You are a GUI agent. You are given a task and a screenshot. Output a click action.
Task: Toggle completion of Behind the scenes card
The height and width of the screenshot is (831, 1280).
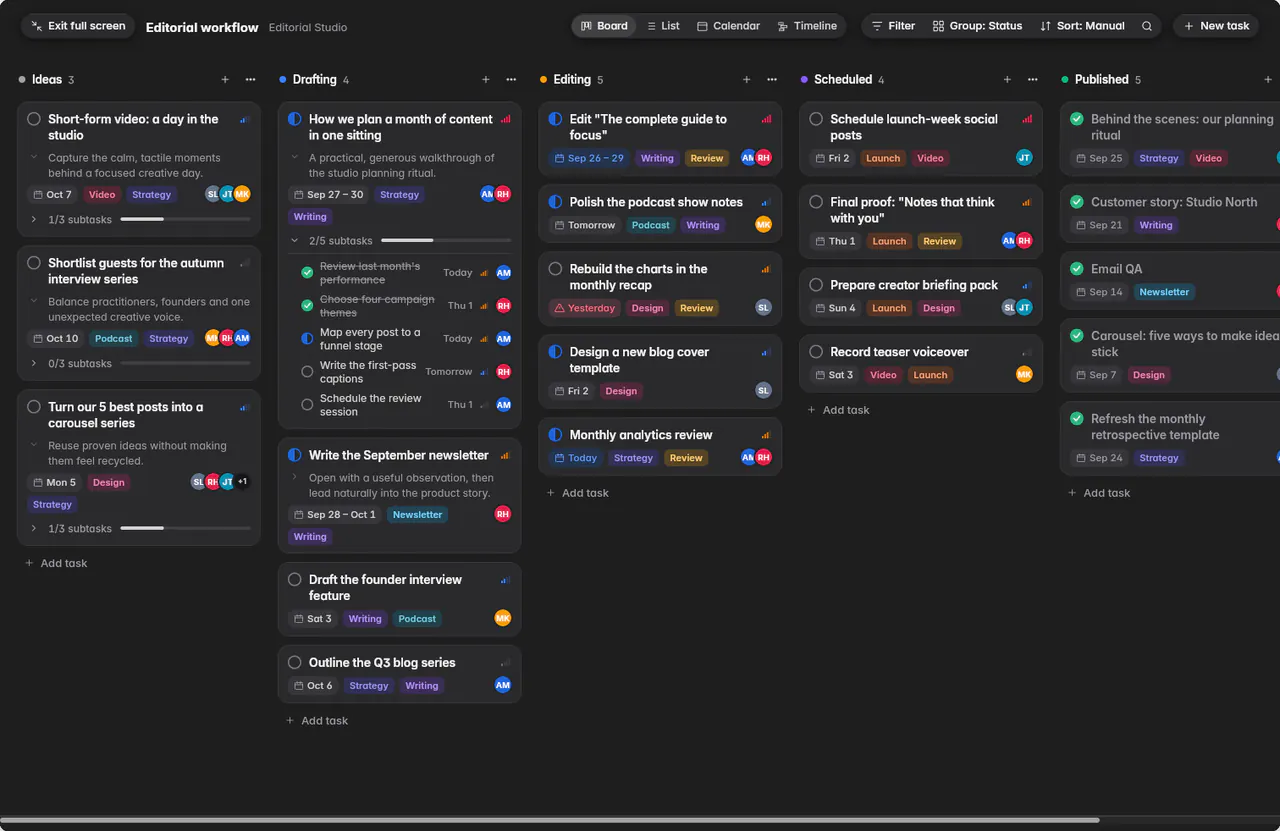[x=1077, y=119]
